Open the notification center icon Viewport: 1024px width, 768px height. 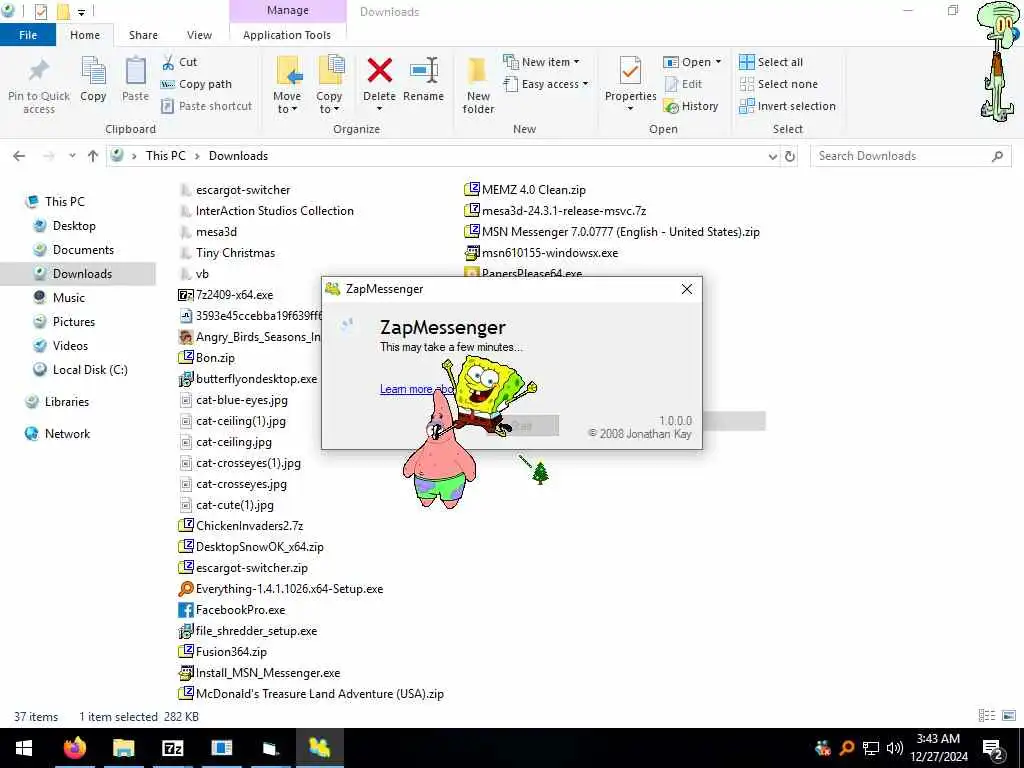pyautogui.click(x=992, y=748)
